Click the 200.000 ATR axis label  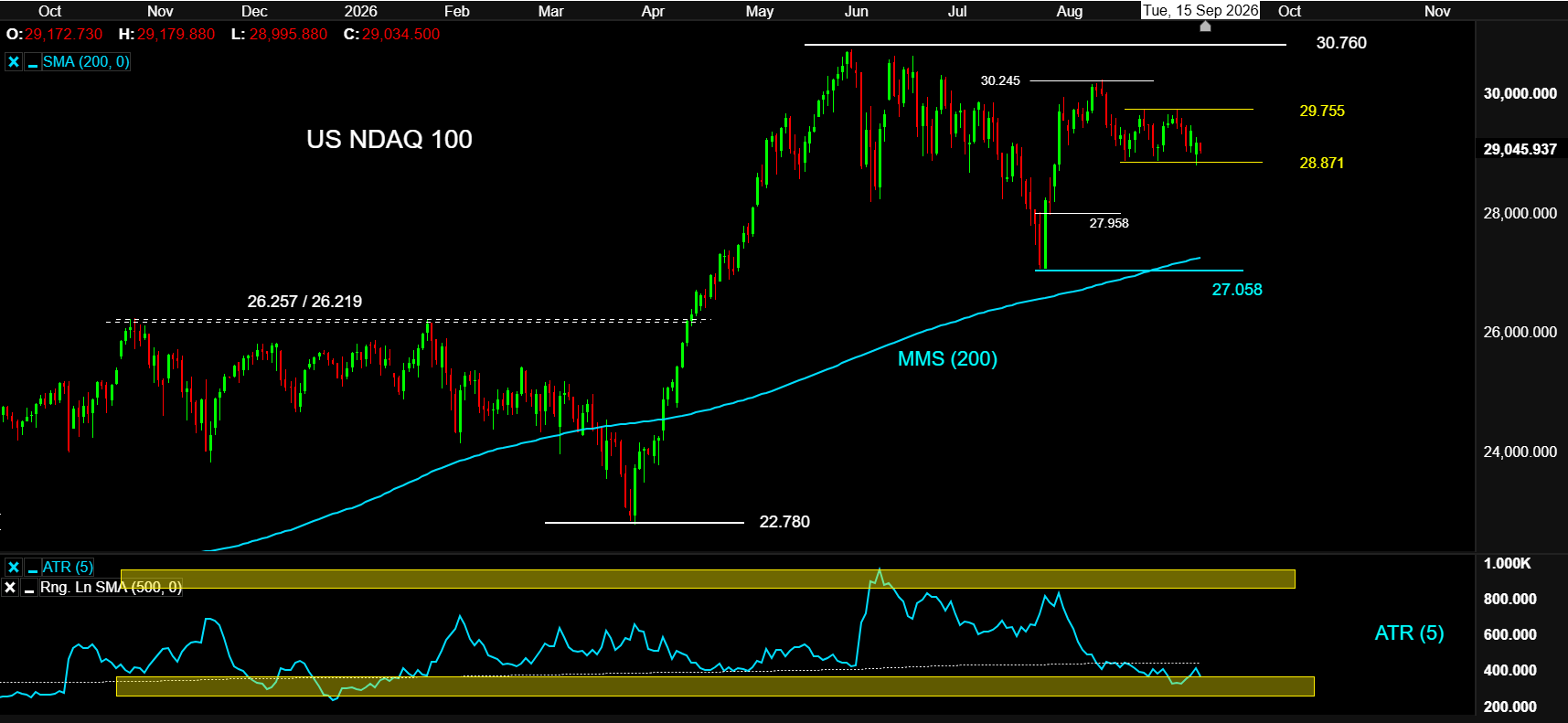[1509, 707]
